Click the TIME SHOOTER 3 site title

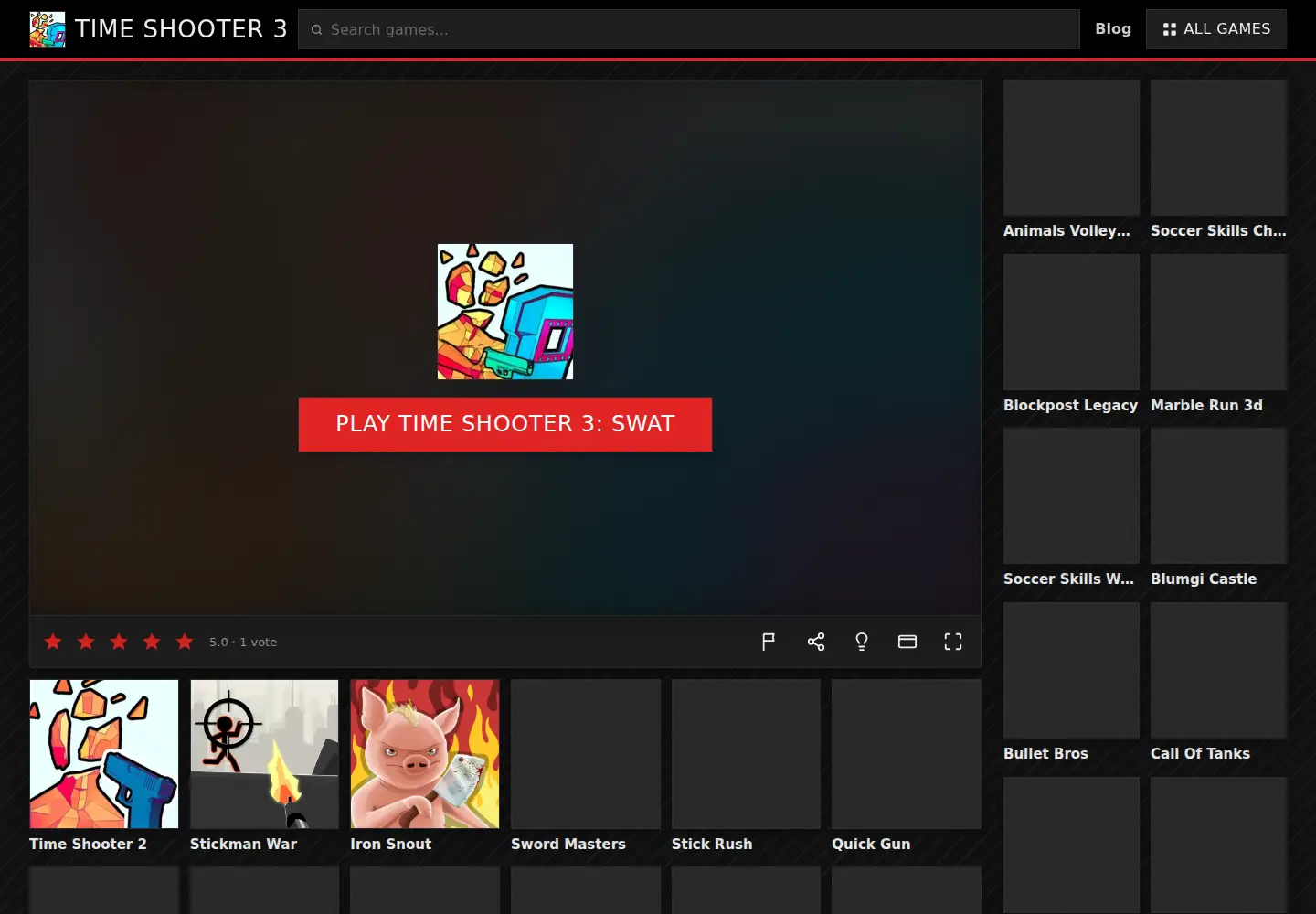click(x=181, y=29)
